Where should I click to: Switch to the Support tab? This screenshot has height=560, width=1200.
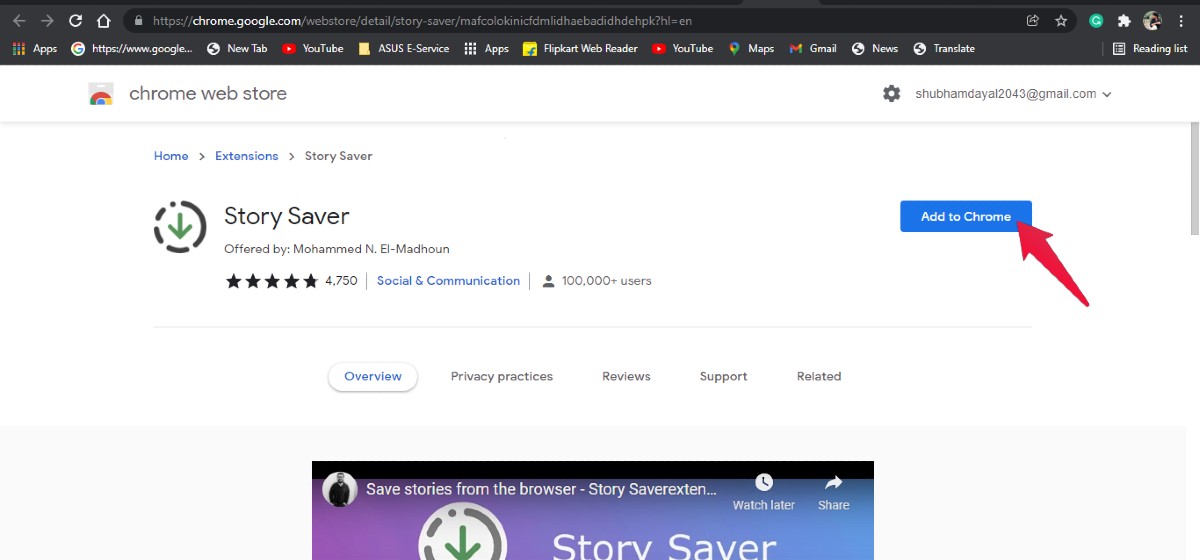[x=723, y=377]
